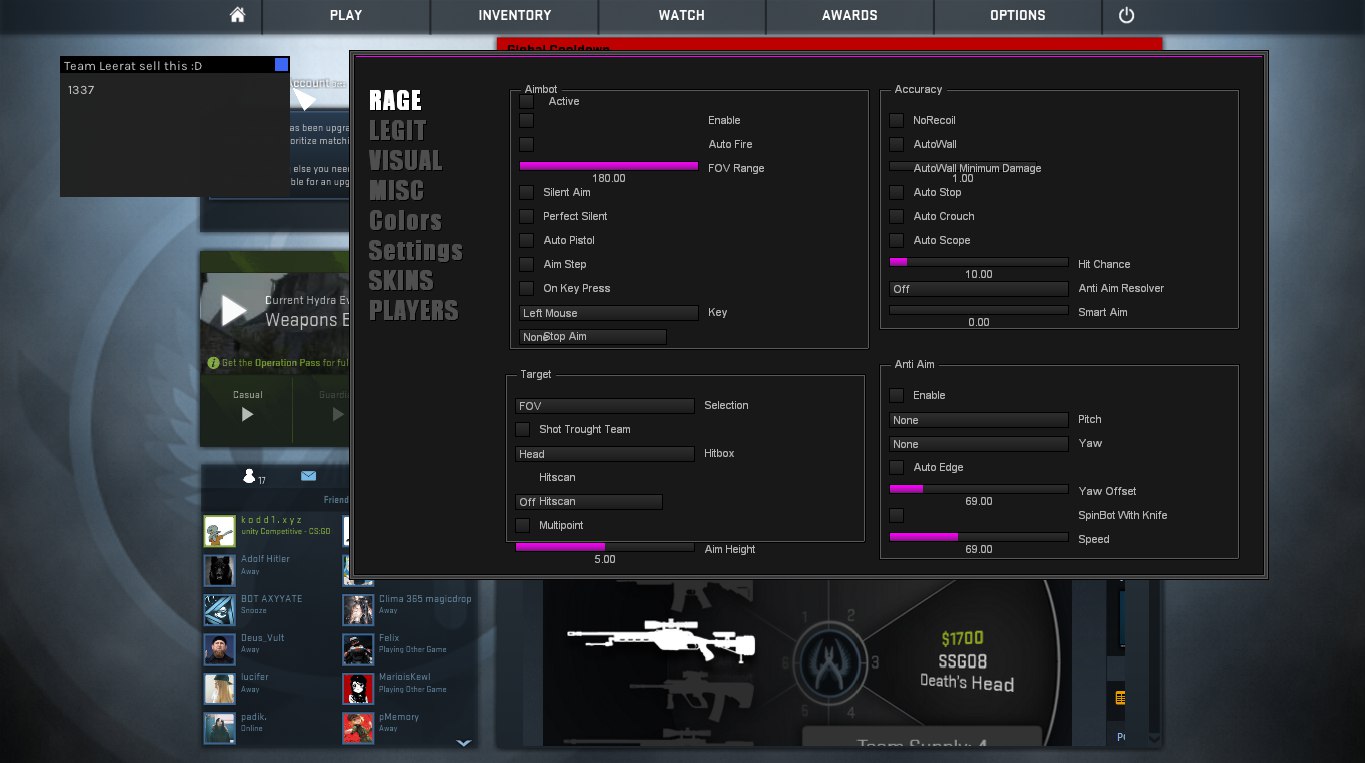Open the OPTIONS menu
The height and width of the screenshot is (763, 1365).
click(1018, 15)
